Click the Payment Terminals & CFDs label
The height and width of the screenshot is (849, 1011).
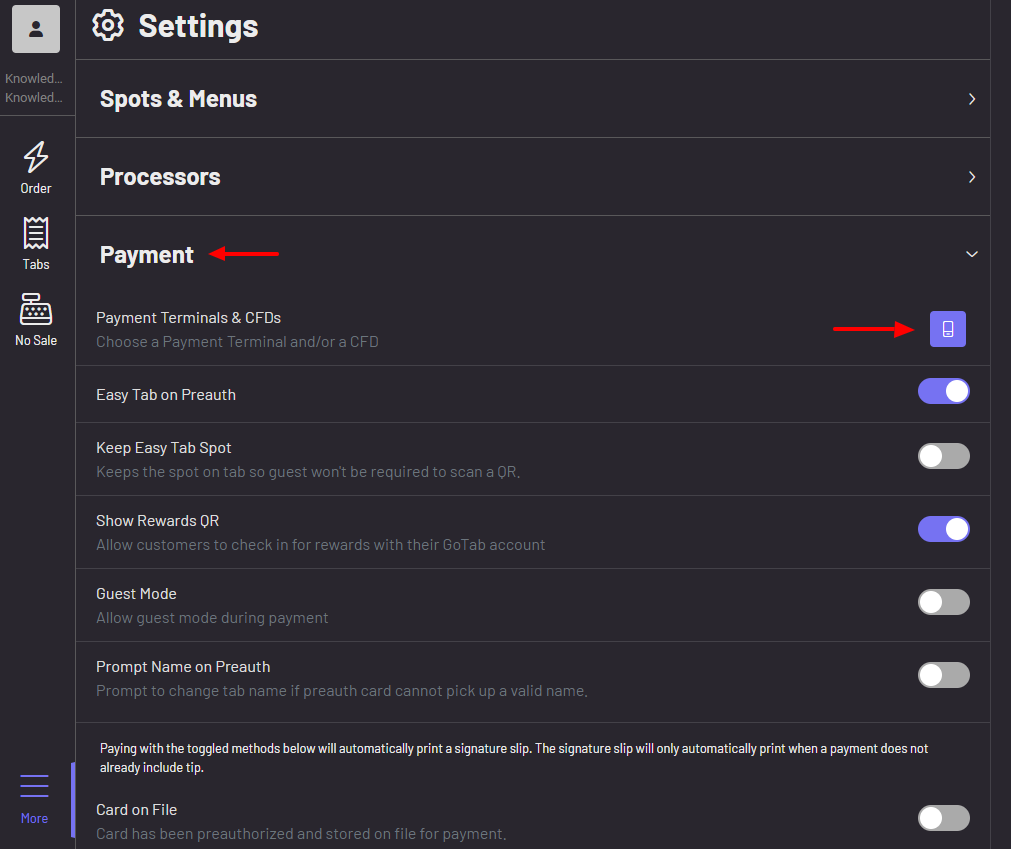point(188,318)
